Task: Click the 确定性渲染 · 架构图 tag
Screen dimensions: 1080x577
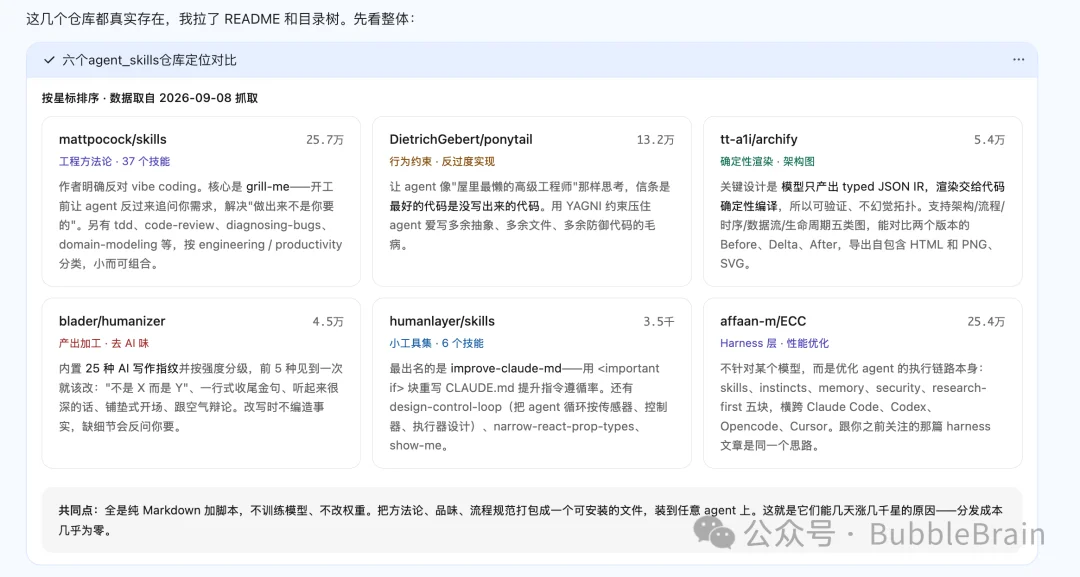Action: click(x=767, y=161)
